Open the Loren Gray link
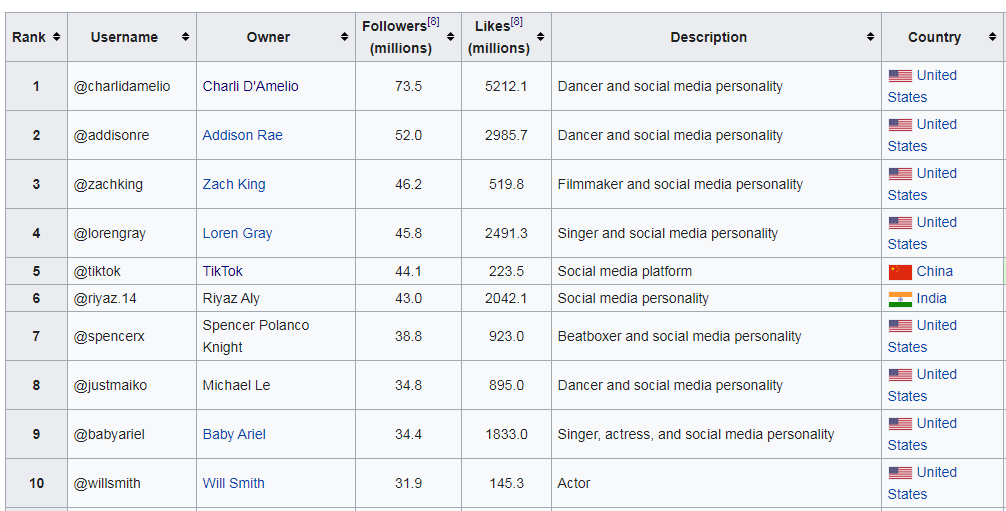1006x511 pixels. point(237,233)
